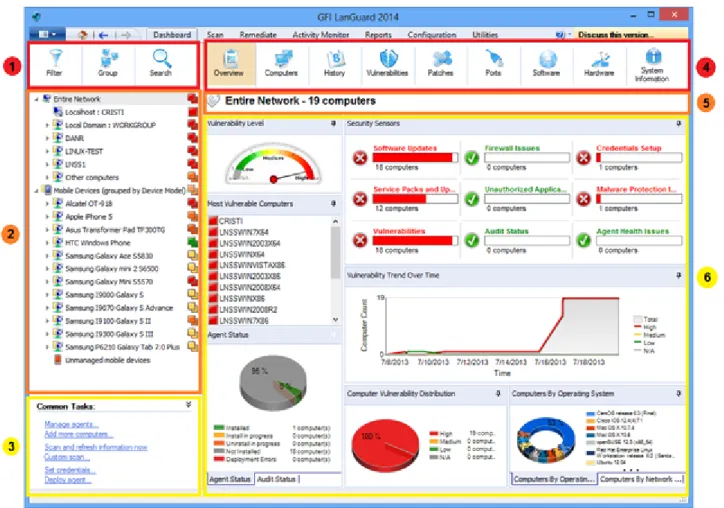Select CRISTI in Most Vulnerable Computers
724x508 pixels.
pos(230,221)
